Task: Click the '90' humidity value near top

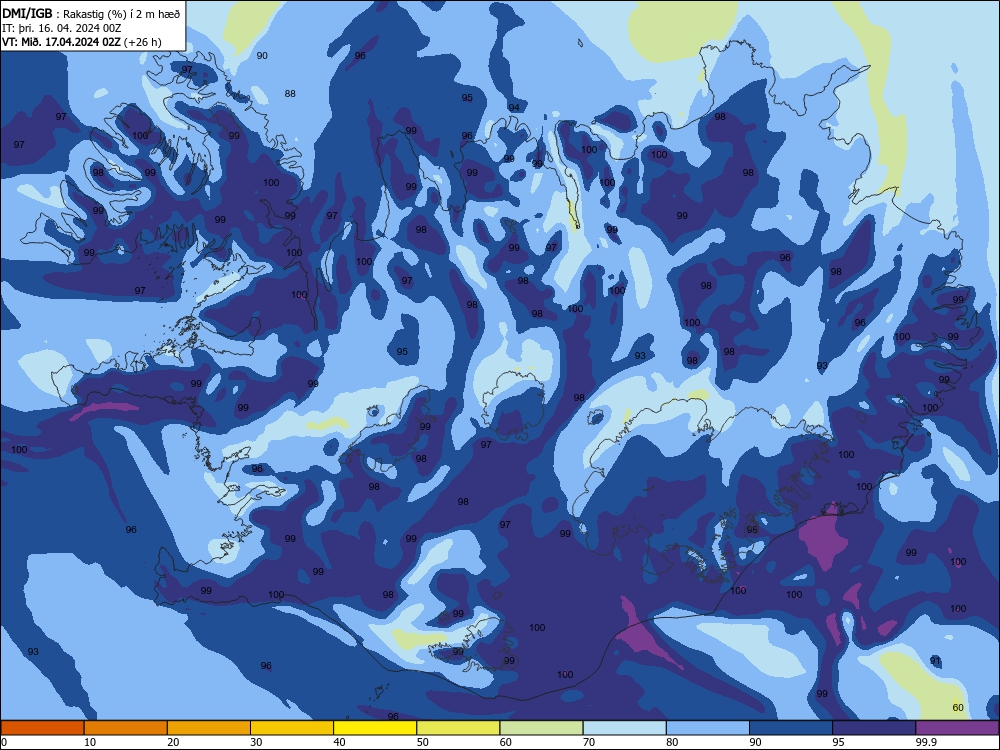Action: [262, 55]
